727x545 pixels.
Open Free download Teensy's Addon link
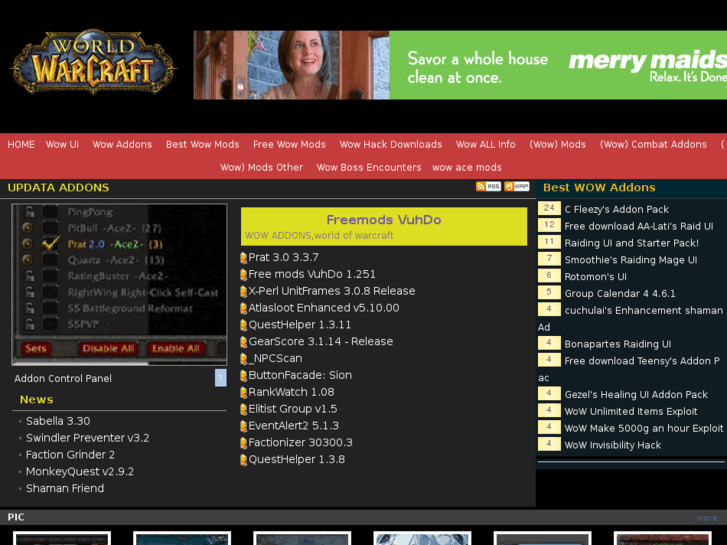pyautogui.click(x=642, y=361)
